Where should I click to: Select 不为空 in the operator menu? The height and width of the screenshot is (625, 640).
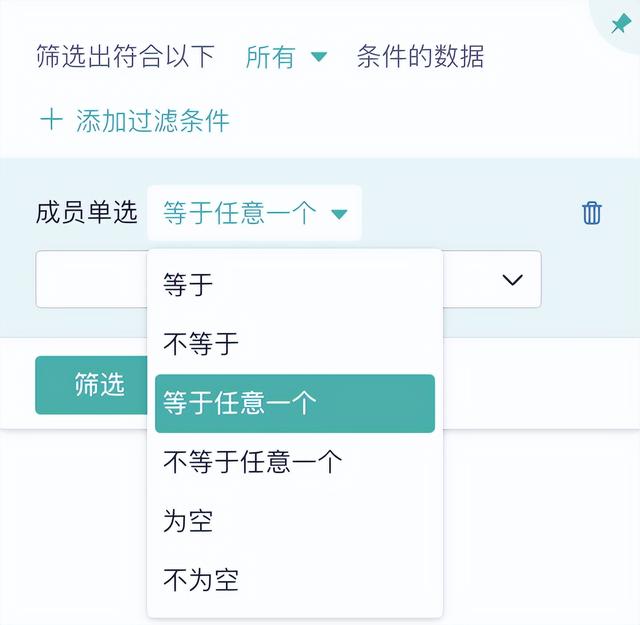pos(201,580)
